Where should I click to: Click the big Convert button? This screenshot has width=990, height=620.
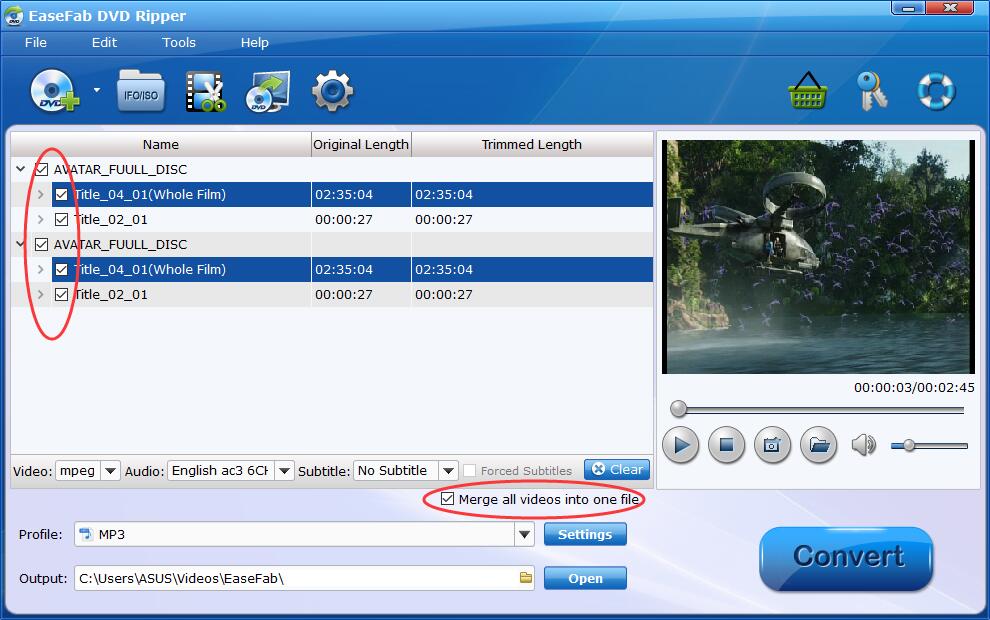coord(847,558)
